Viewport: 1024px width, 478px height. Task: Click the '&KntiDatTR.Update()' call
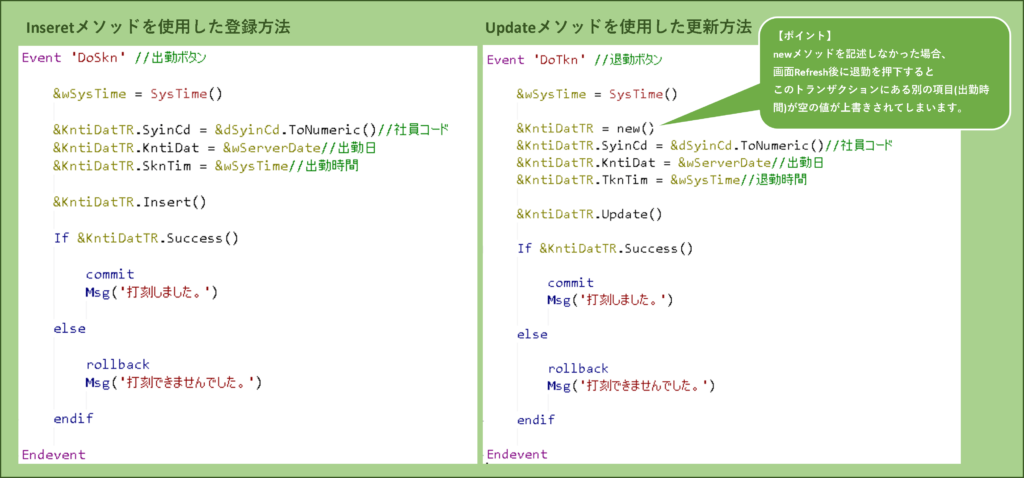(x=590, y=214)
